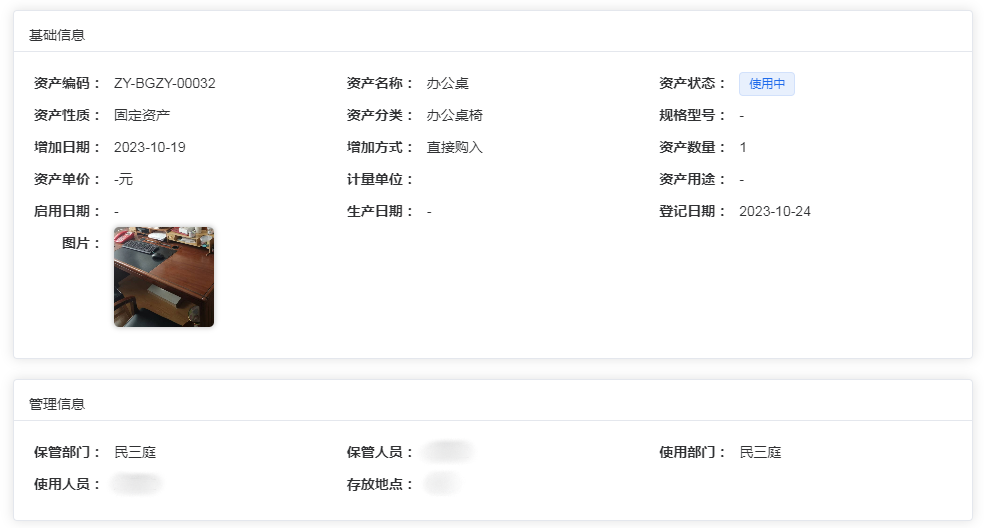Click the 使用人员 label
The height and width of the screenshot is (529, 984).
click(x=67, y=484)
